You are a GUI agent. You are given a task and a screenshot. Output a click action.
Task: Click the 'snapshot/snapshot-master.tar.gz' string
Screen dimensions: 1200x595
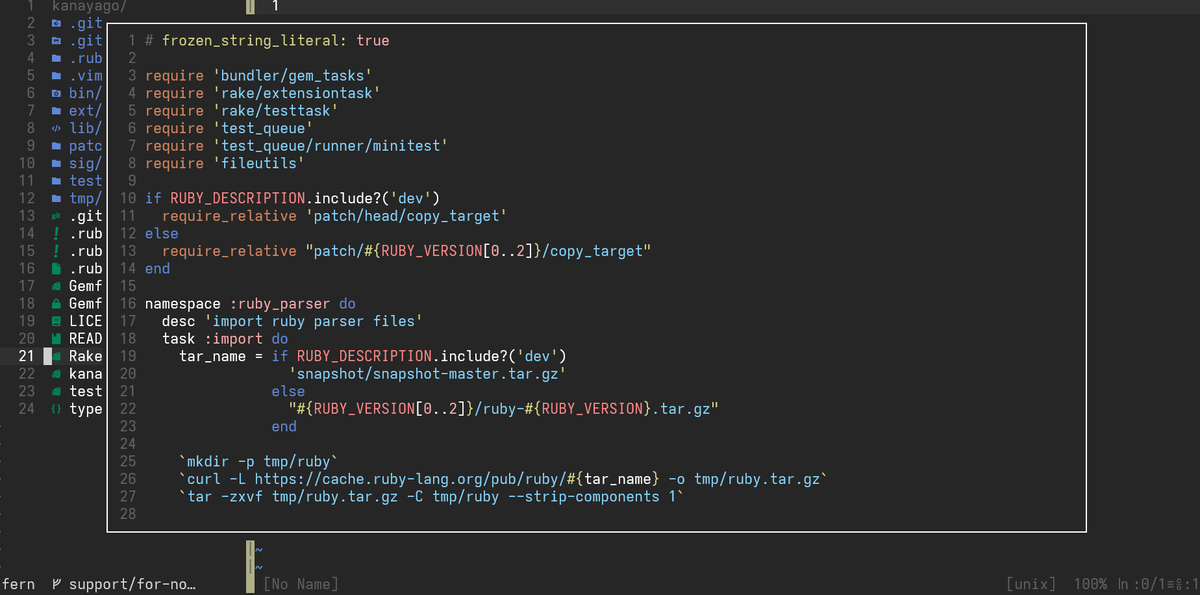click(x=427, y=373)
